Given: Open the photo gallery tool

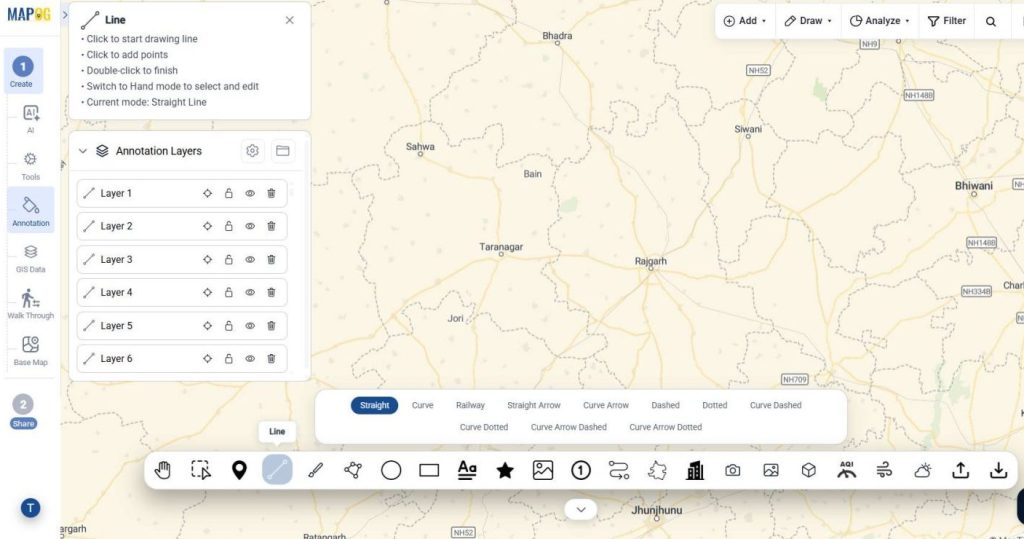Looking at the screenshot, I should tap(771, 470).
